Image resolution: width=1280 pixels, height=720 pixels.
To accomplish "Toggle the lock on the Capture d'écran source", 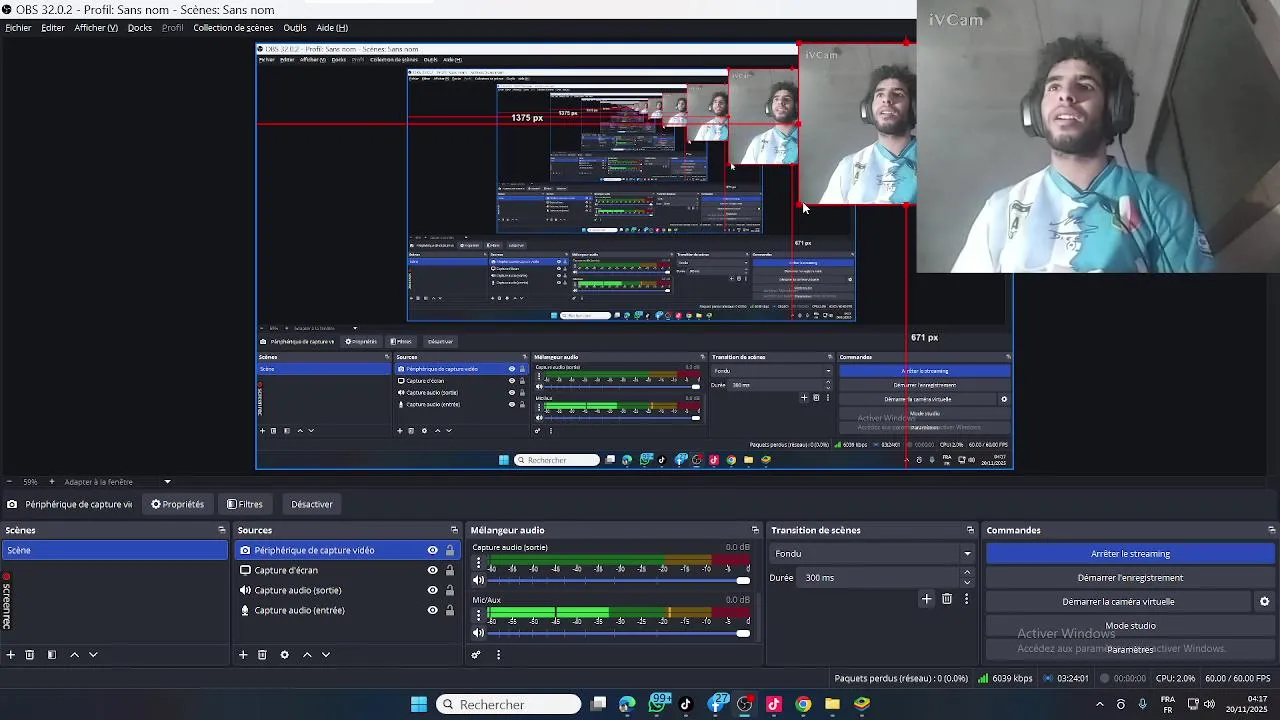I will pos(450,570).
